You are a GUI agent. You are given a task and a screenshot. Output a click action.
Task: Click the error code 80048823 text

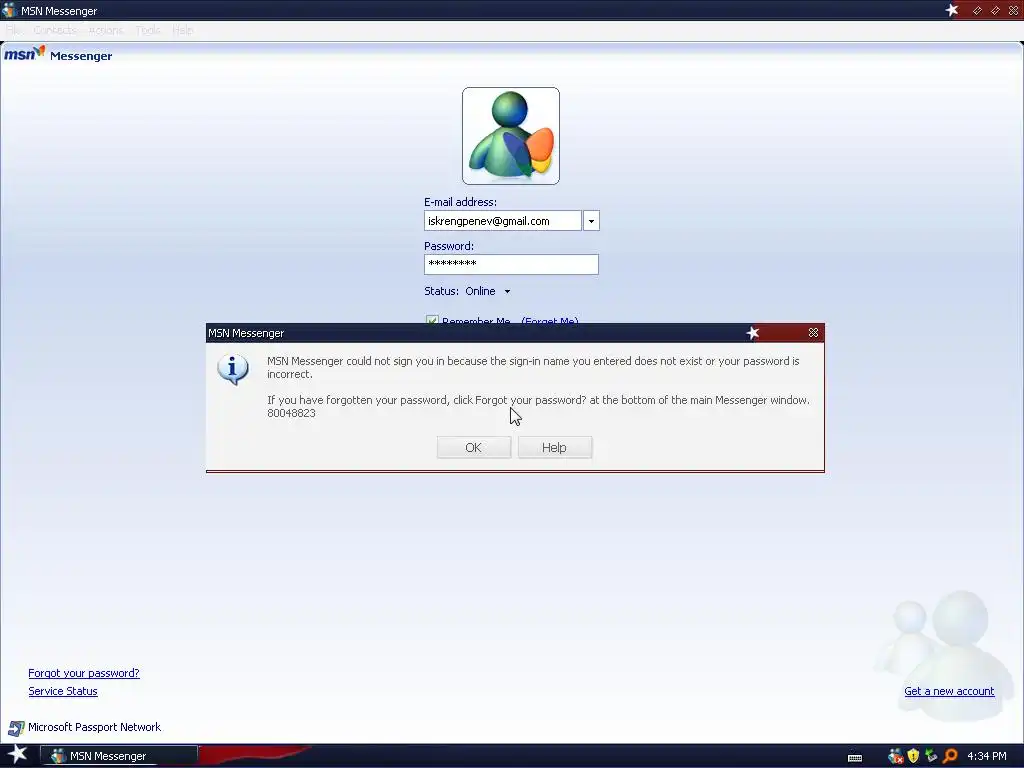tap(291, 413)
